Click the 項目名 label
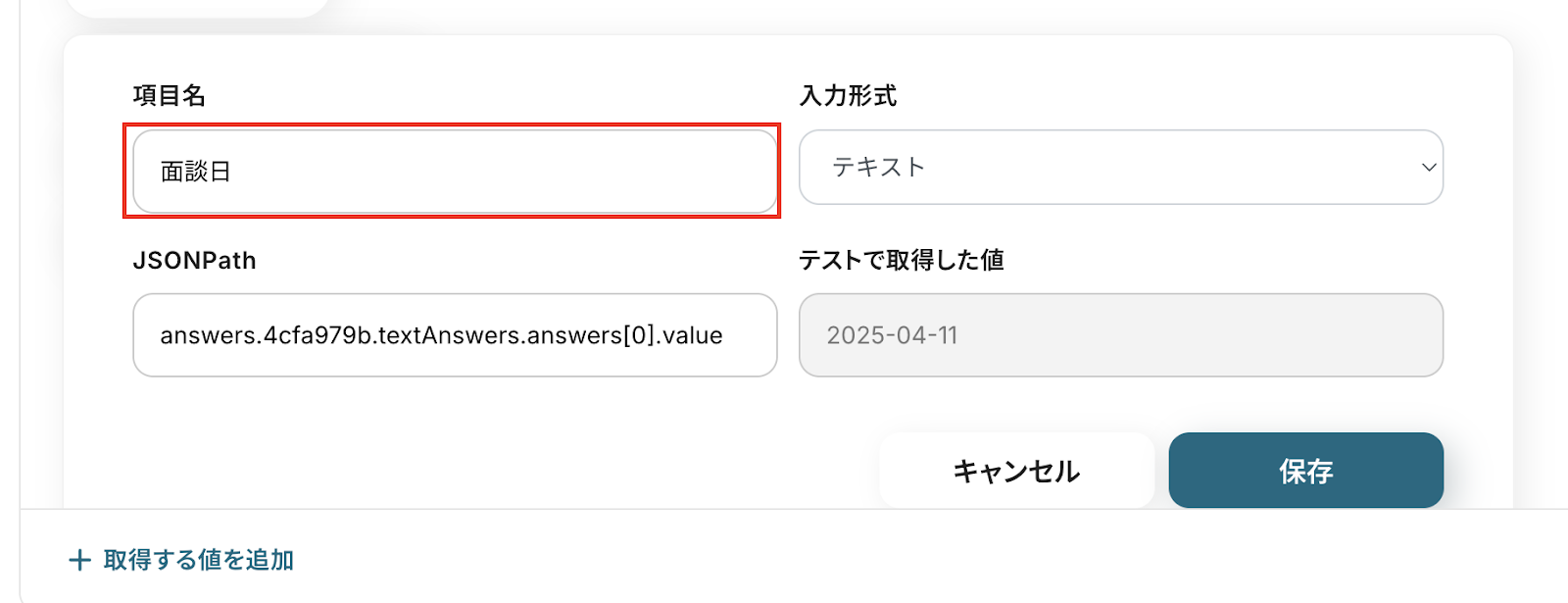This screenshot has width=1568, height=603. tap(170, 95)
